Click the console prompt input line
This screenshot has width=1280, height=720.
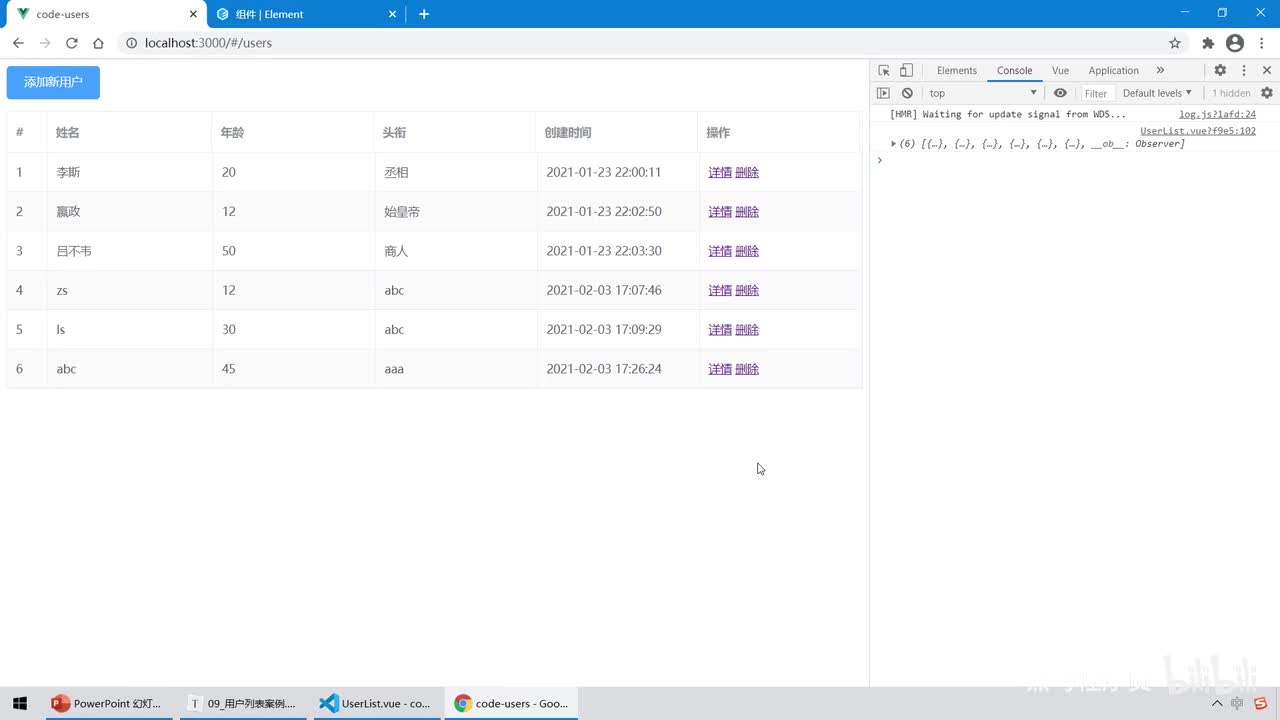click(x=1075, y=160)
